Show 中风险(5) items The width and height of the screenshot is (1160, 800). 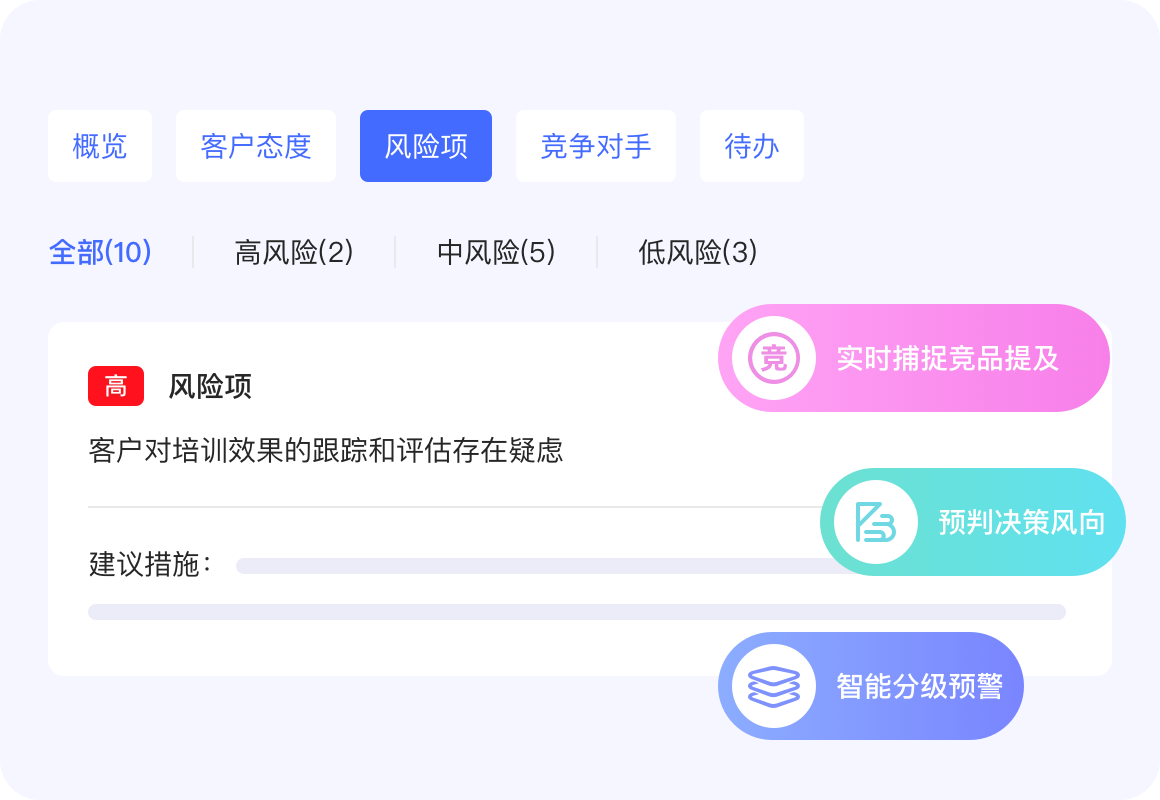coord(496,252)
